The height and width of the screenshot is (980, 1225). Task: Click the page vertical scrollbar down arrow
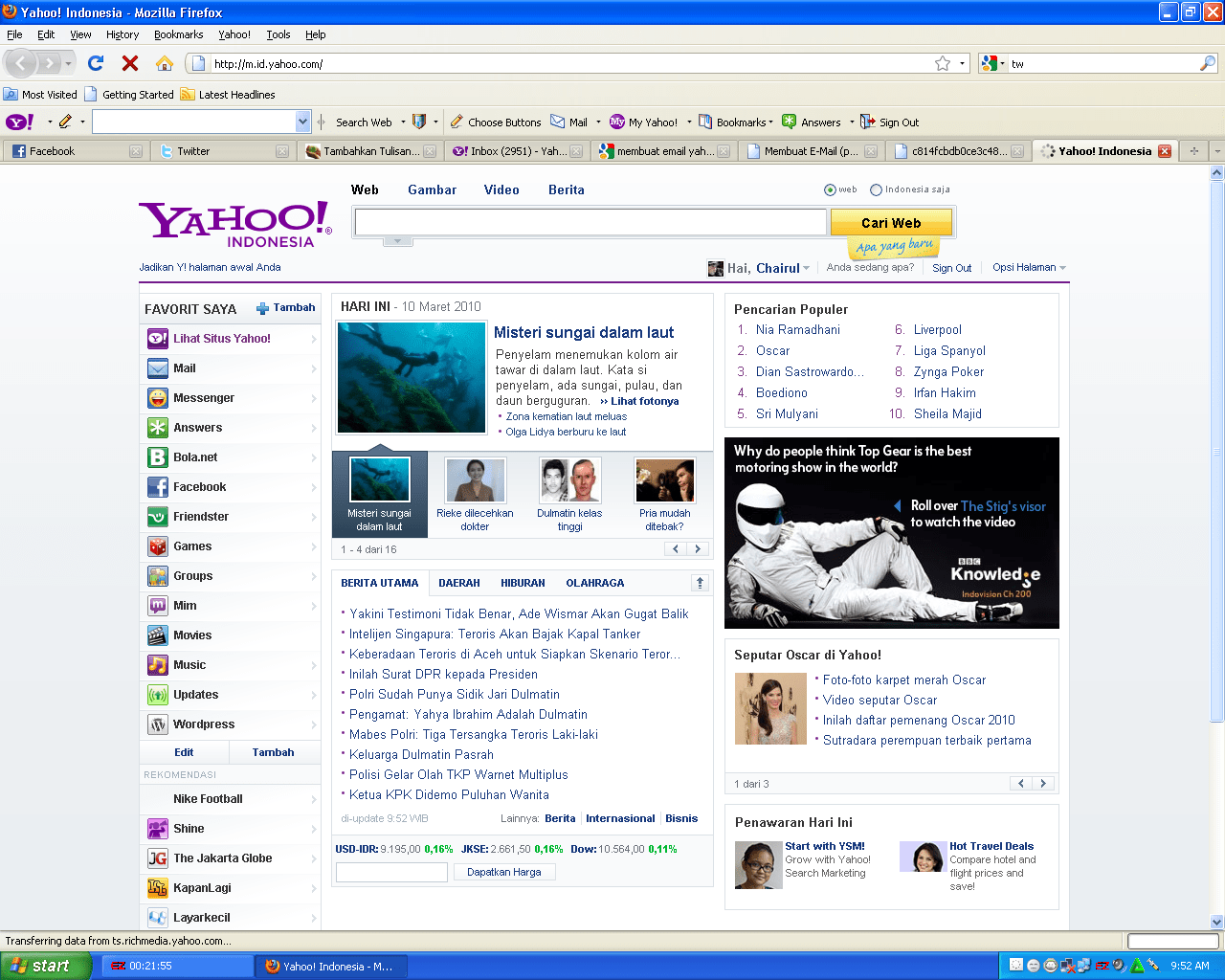tap(1217, 923)
